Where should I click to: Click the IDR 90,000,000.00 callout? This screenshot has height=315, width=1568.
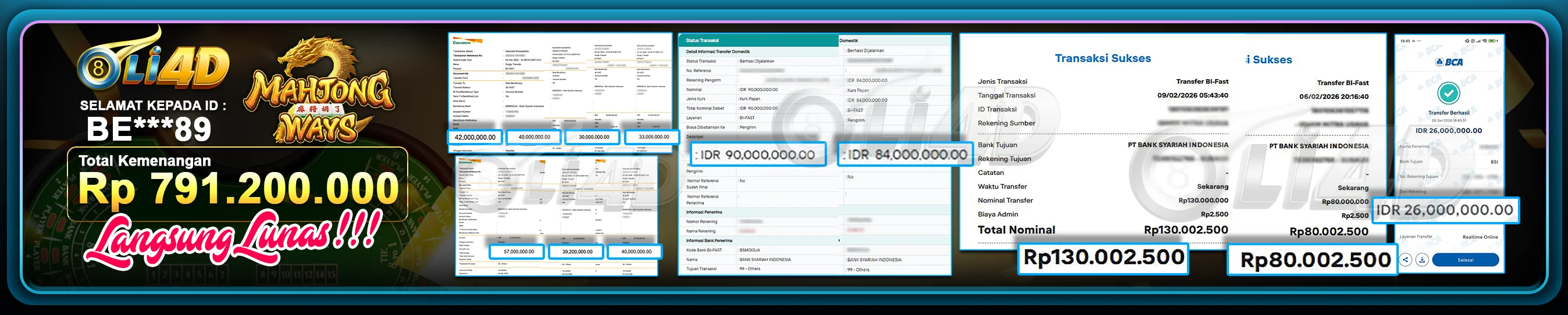[x=757, y=155]
